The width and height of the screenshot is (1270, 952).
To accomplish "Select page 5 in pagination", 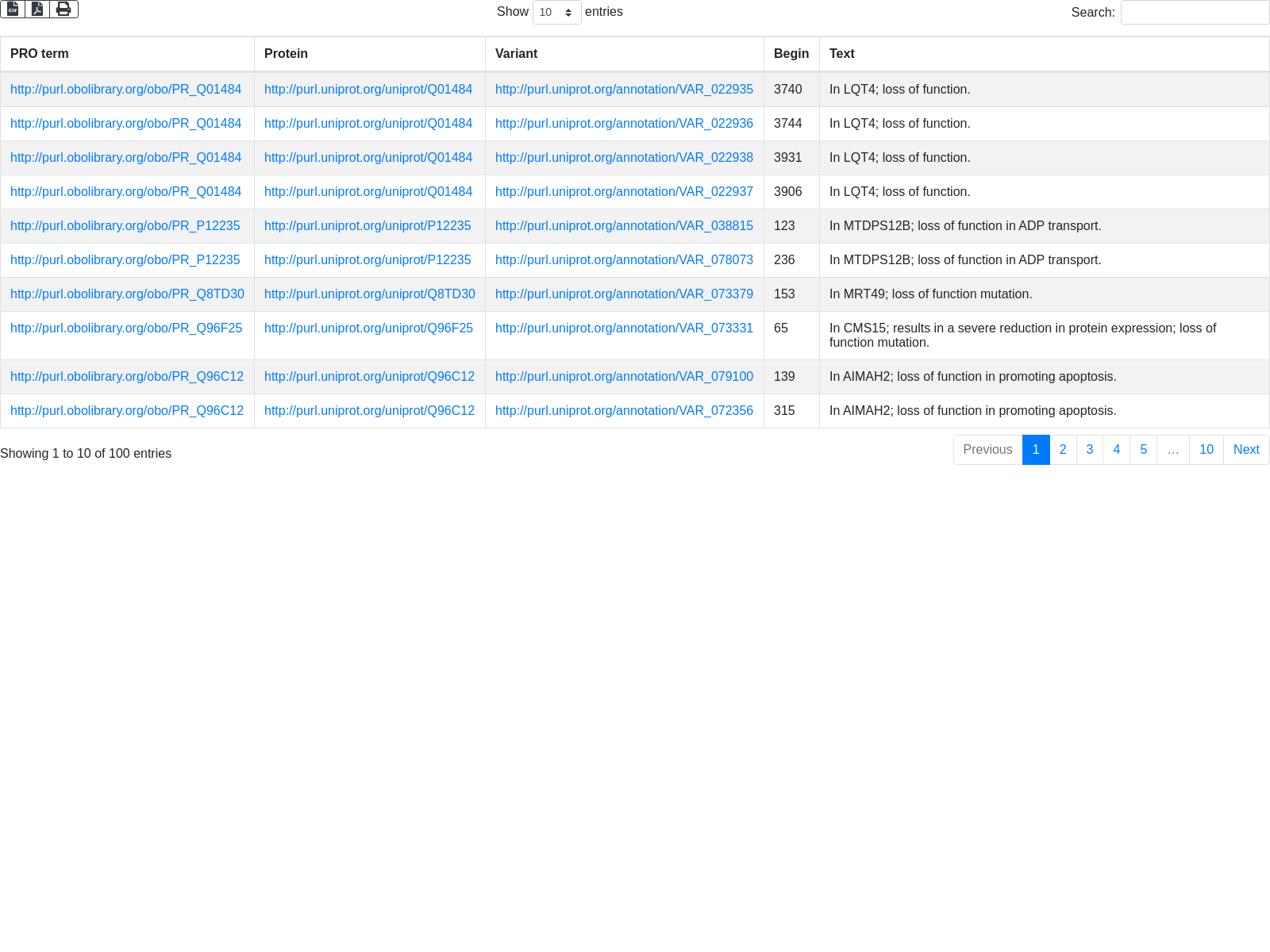I will point(1143,450).
